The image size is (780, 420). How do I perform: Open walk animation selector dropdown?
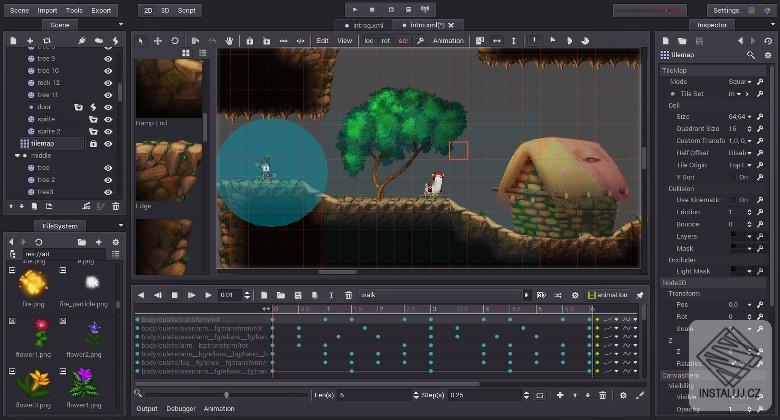coord(526,295)
